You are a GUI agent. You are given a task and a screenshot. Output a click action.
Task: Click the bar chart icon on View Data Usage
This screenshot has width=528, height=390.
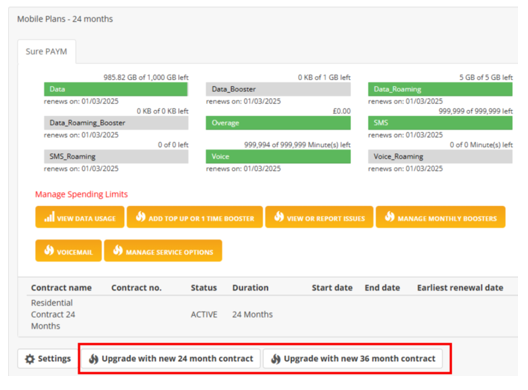click(x=50, y=217)
